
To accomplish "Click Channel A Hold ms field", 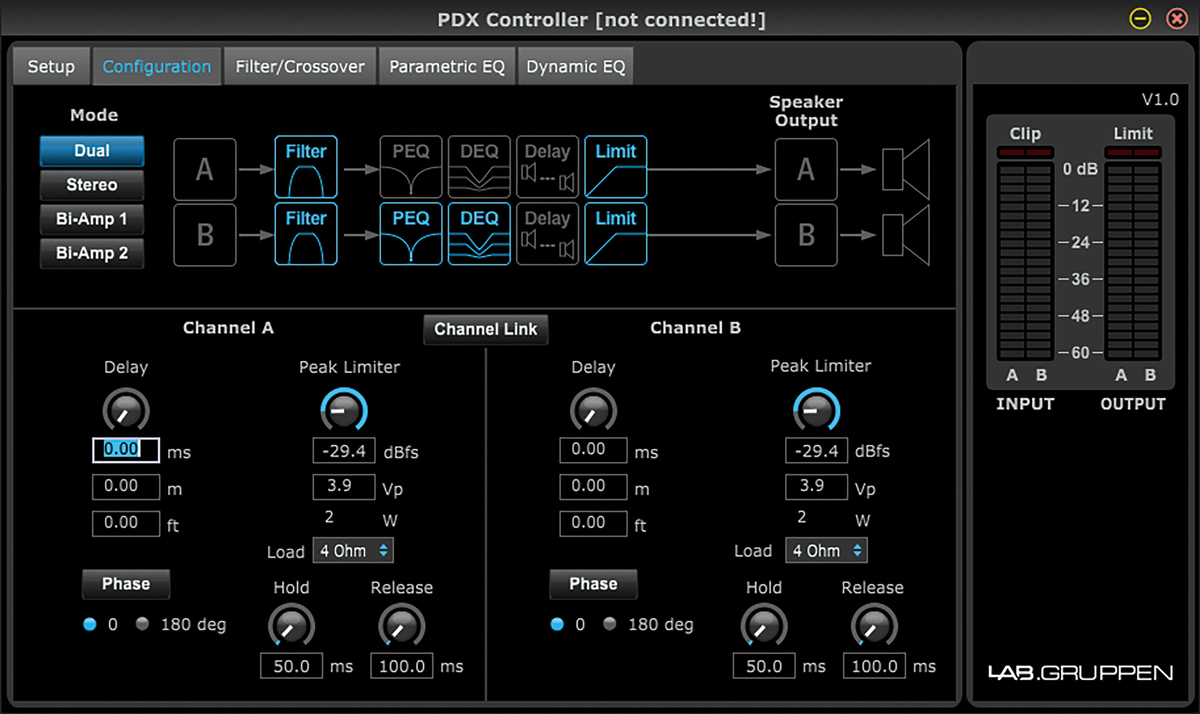I will pyautogui.click(x=292, y=666).
